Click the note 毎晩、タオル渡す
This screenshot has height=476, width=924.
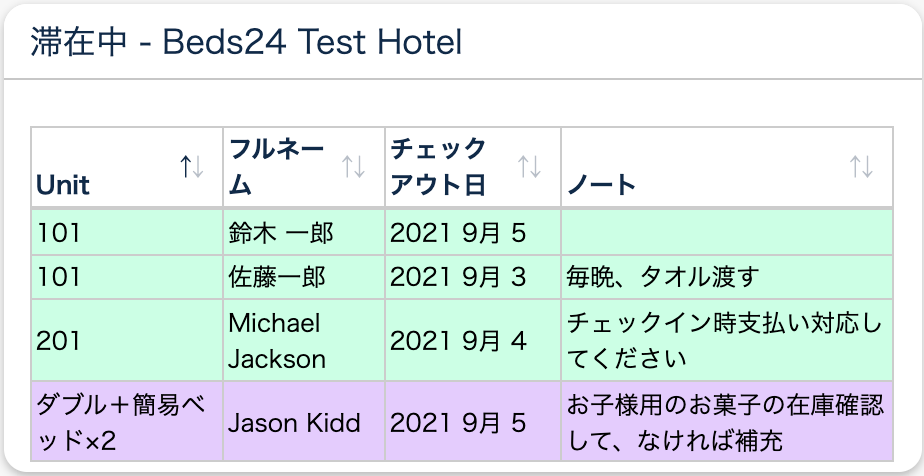click(x=663, y=277)
